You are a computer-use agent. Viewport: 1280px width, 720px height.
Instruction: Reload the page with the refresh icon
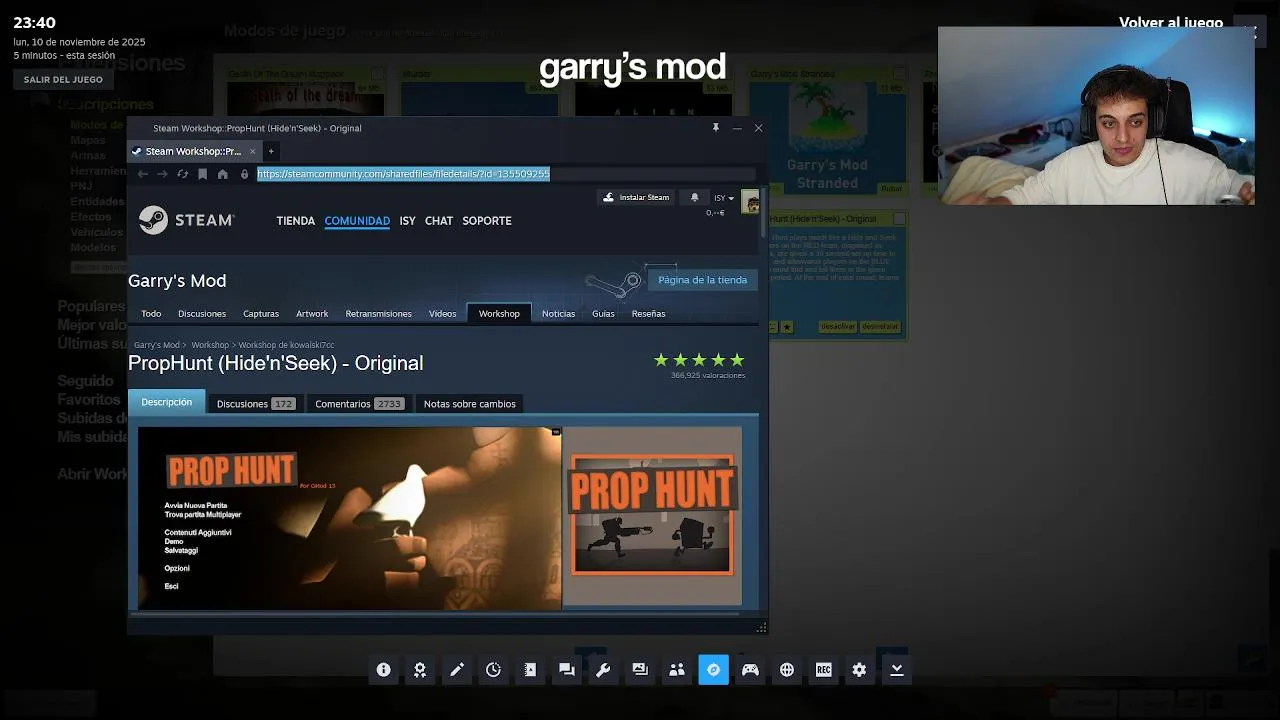pyautogui.click(x=182, y=174)
